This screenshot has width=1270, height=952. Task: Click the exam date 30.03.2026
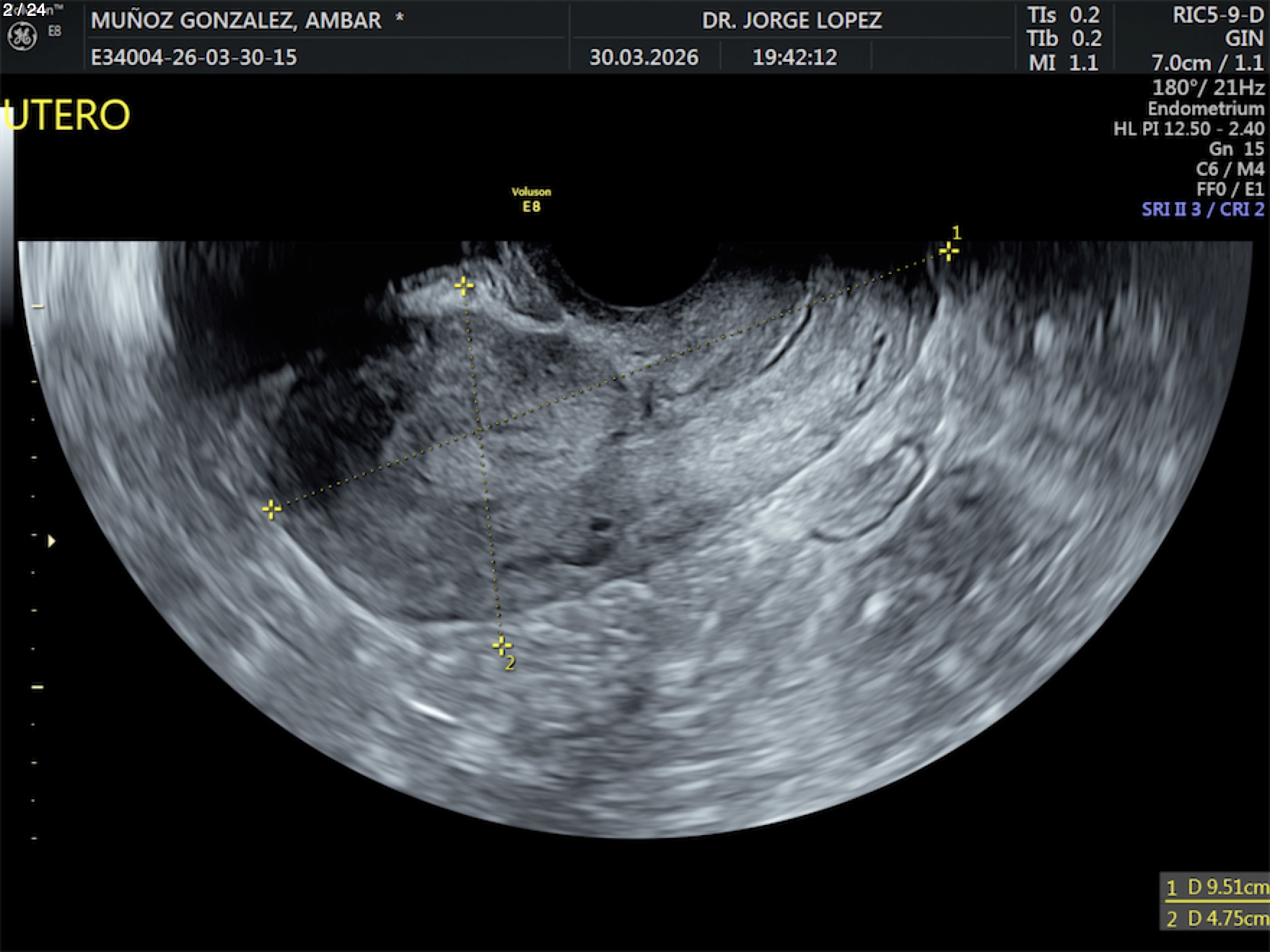click(644, 57)
